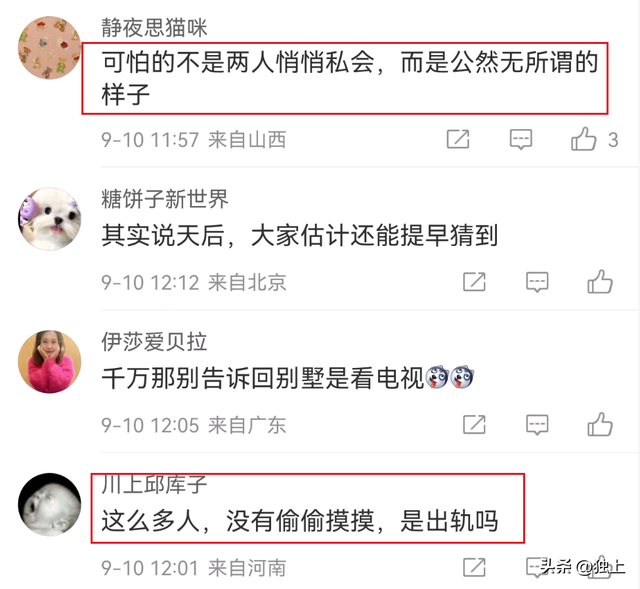This screenshot has height=589, width=640.
Task: Share 静夜思猫咪's comment via forward icon
Action: click(x=458, y=139)
